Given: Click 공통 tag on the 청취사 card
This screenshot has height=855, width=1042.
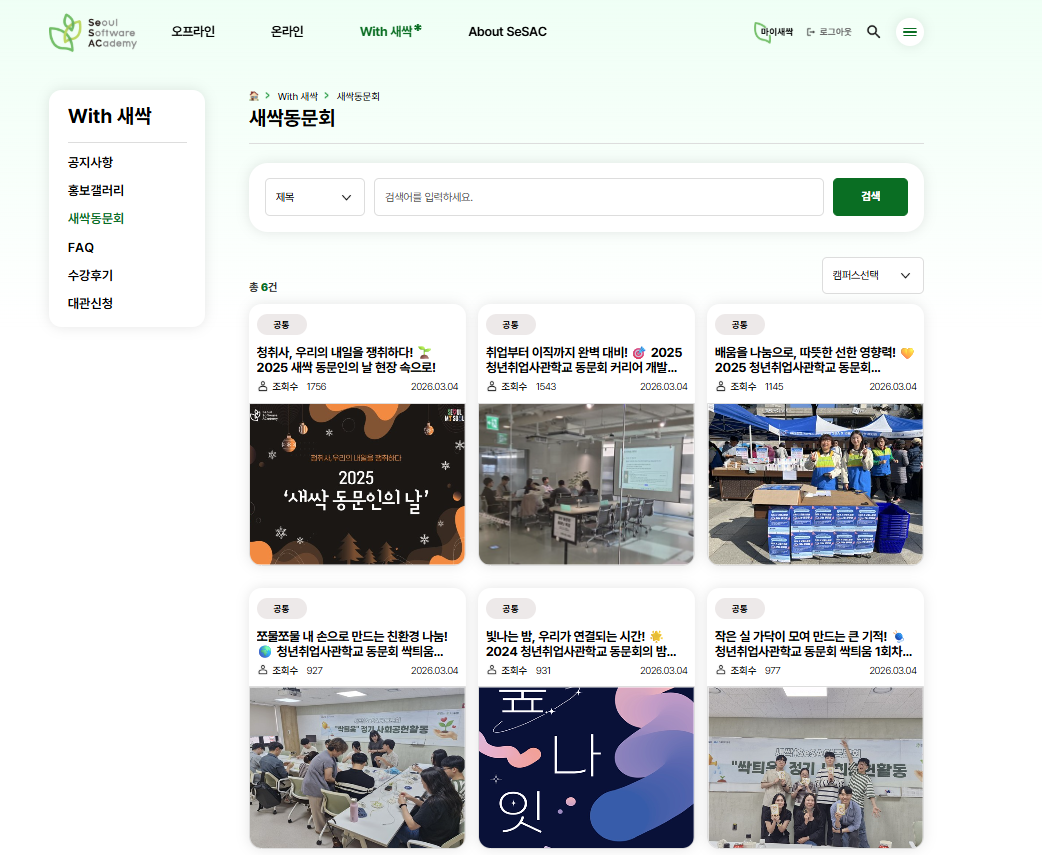Looking at the screenshot, I should pyautogui.click(x=282, y=325).
